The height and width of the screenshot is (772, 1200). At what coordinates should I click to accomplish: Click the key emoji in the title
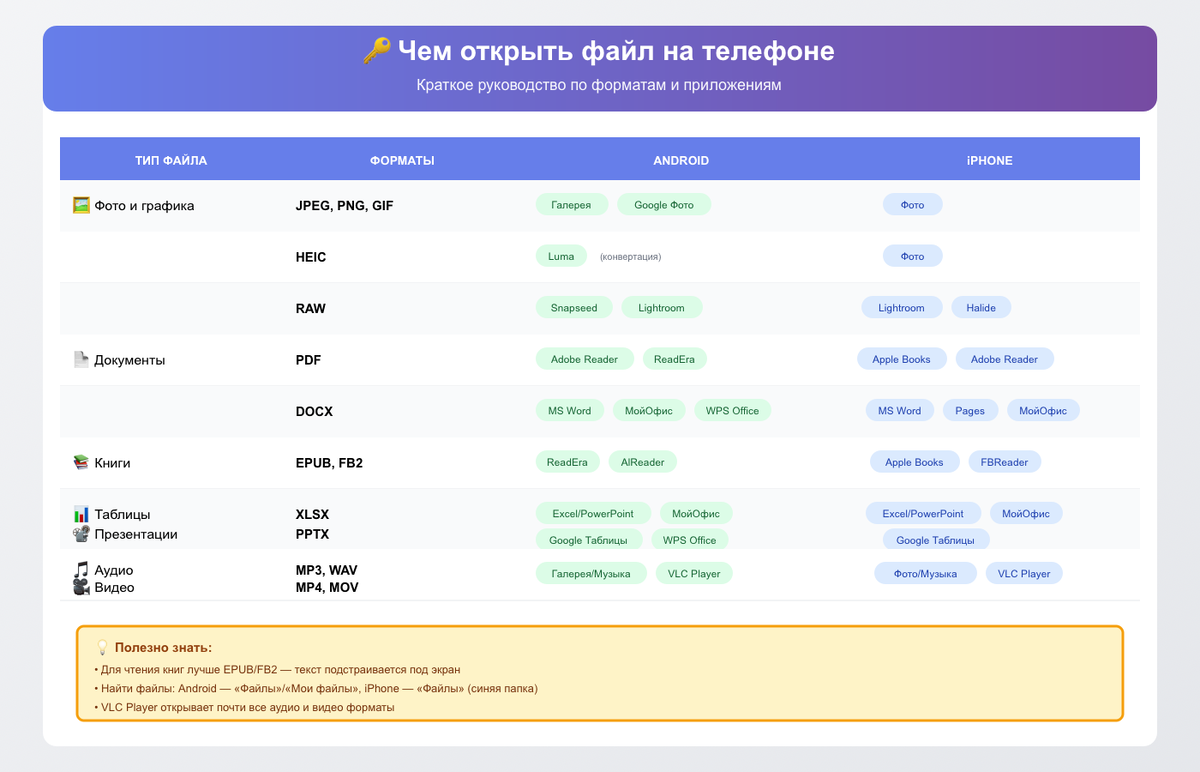[376, 51]
